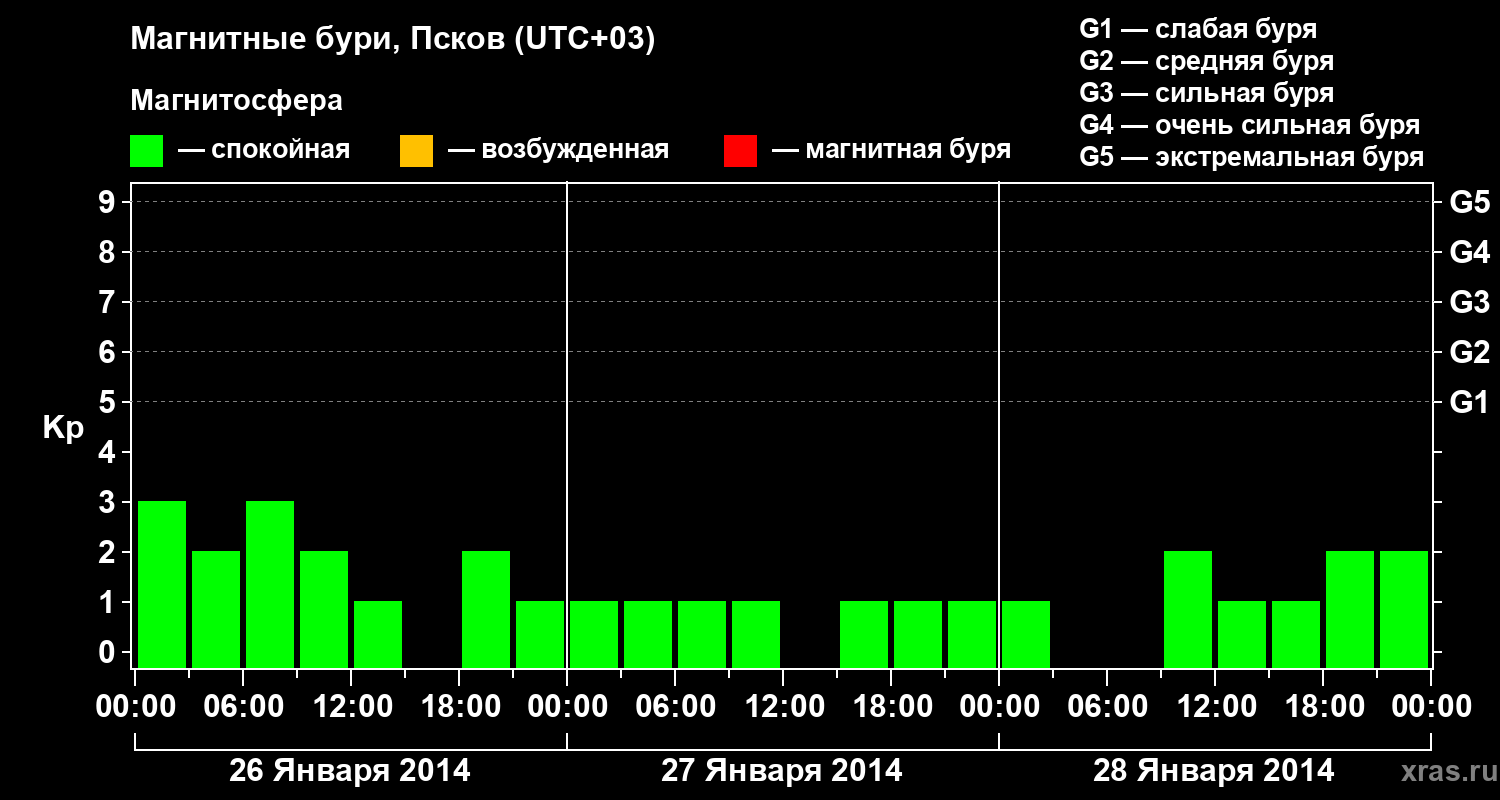
Task: Select the title 'Магнитные бури, Псков (UTC+03)'
Action: tap(393, 40)
